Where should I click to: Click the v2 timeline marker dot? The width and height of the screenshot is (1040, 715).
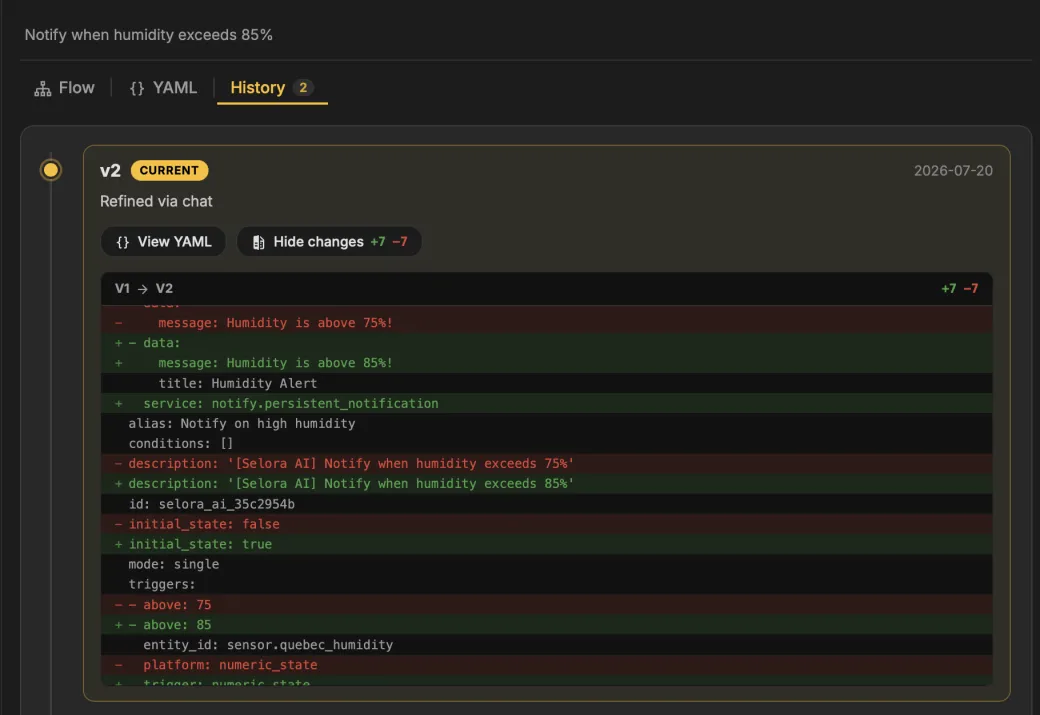click(50, 170)
